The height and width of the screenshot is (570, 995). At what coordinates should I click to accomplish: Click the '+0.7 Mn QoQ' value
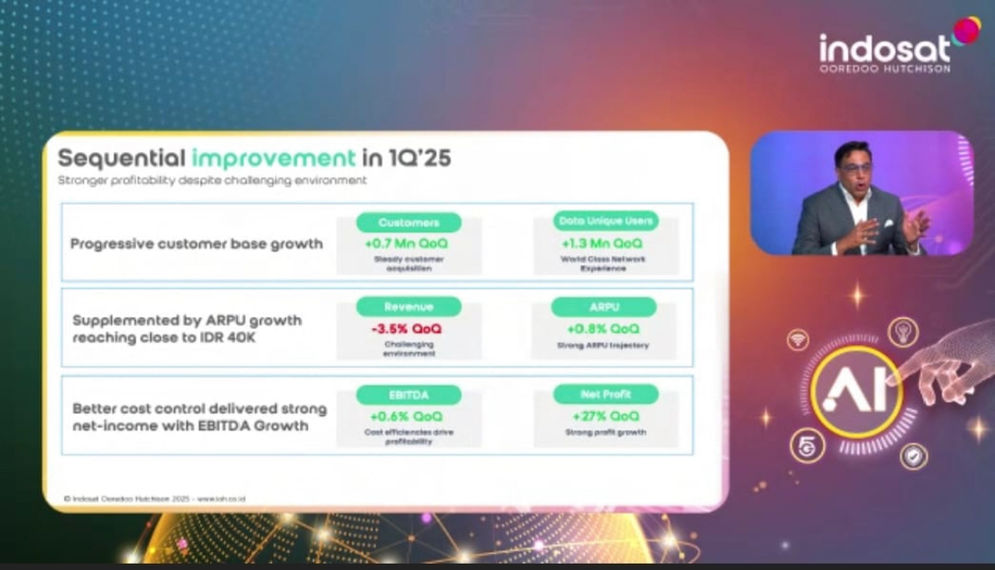tap(406, 244)
